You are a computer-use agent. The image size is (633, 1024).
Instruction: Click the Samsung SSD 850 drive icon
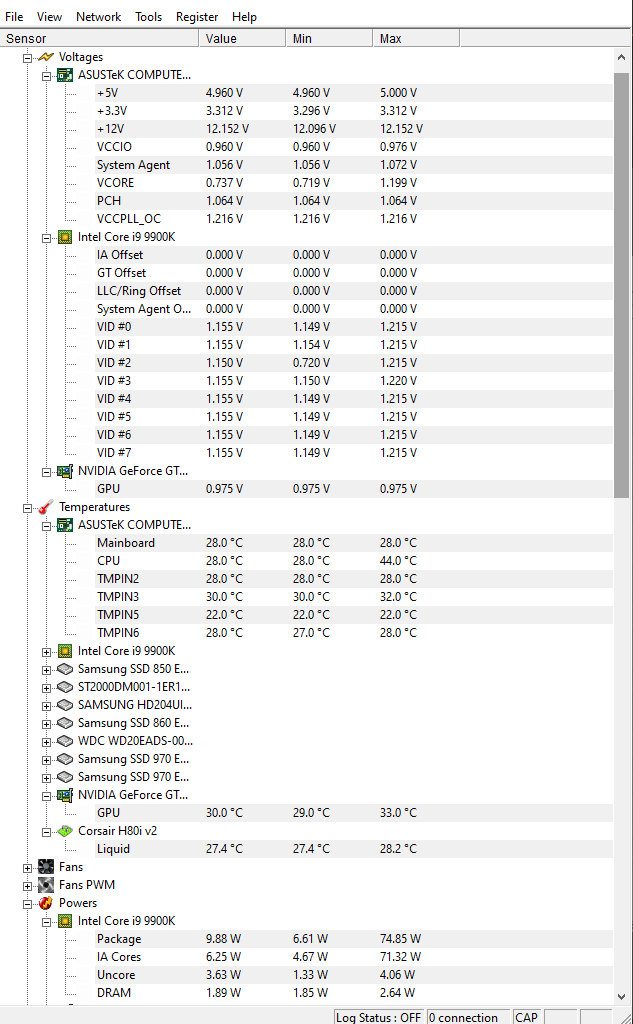tap(65, 669)
